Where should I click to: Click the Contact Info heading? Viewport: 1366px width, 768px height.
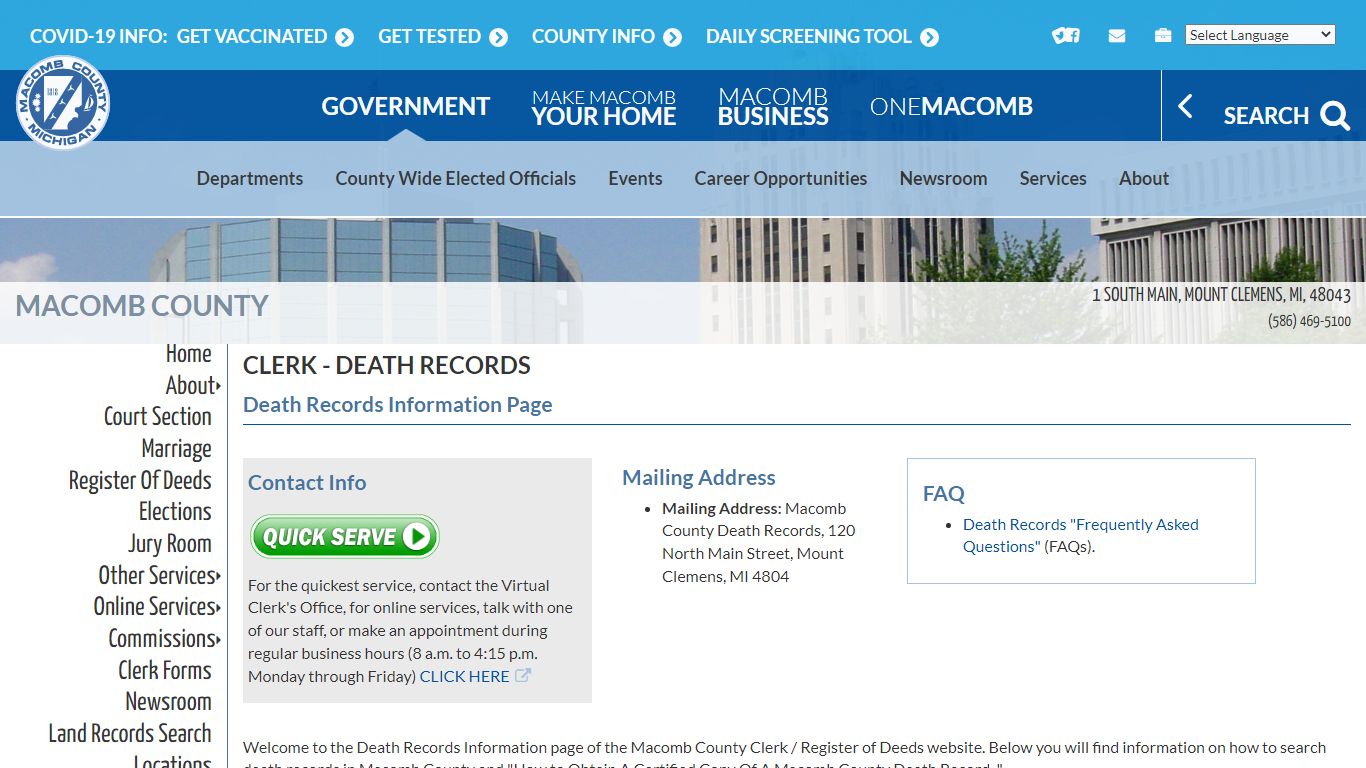[x=307, y=483]
